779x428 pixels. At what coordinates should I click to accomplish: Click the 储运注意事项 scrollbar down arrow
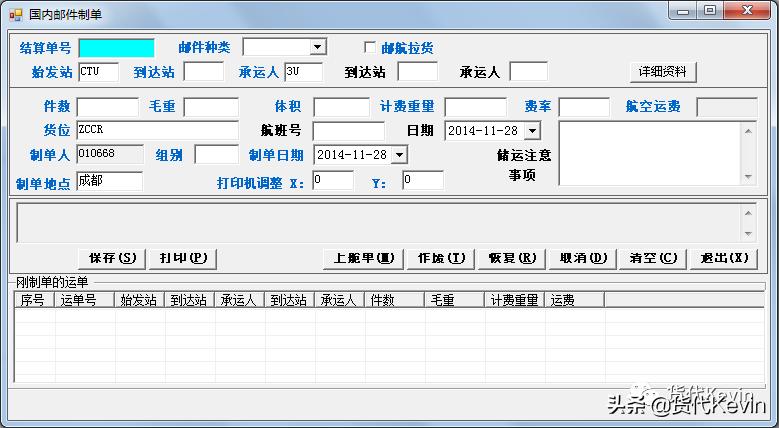(748, 176)
